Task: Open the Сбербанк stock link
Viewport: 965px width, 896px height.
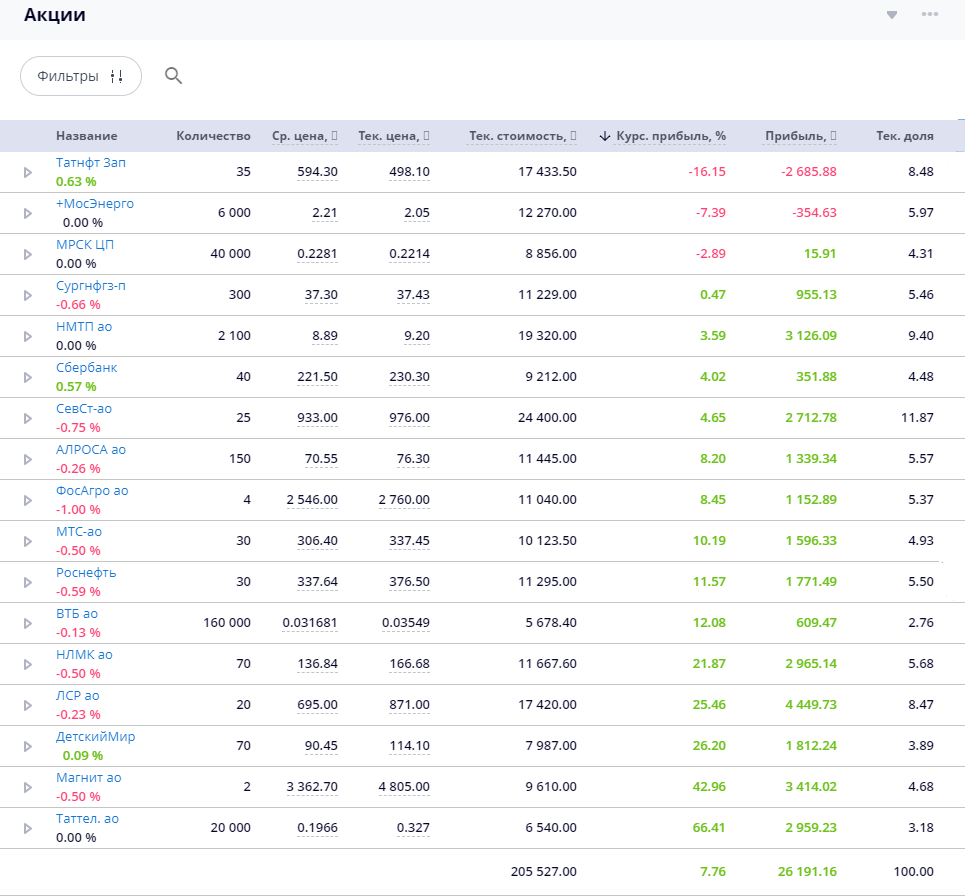Action: 87,367
